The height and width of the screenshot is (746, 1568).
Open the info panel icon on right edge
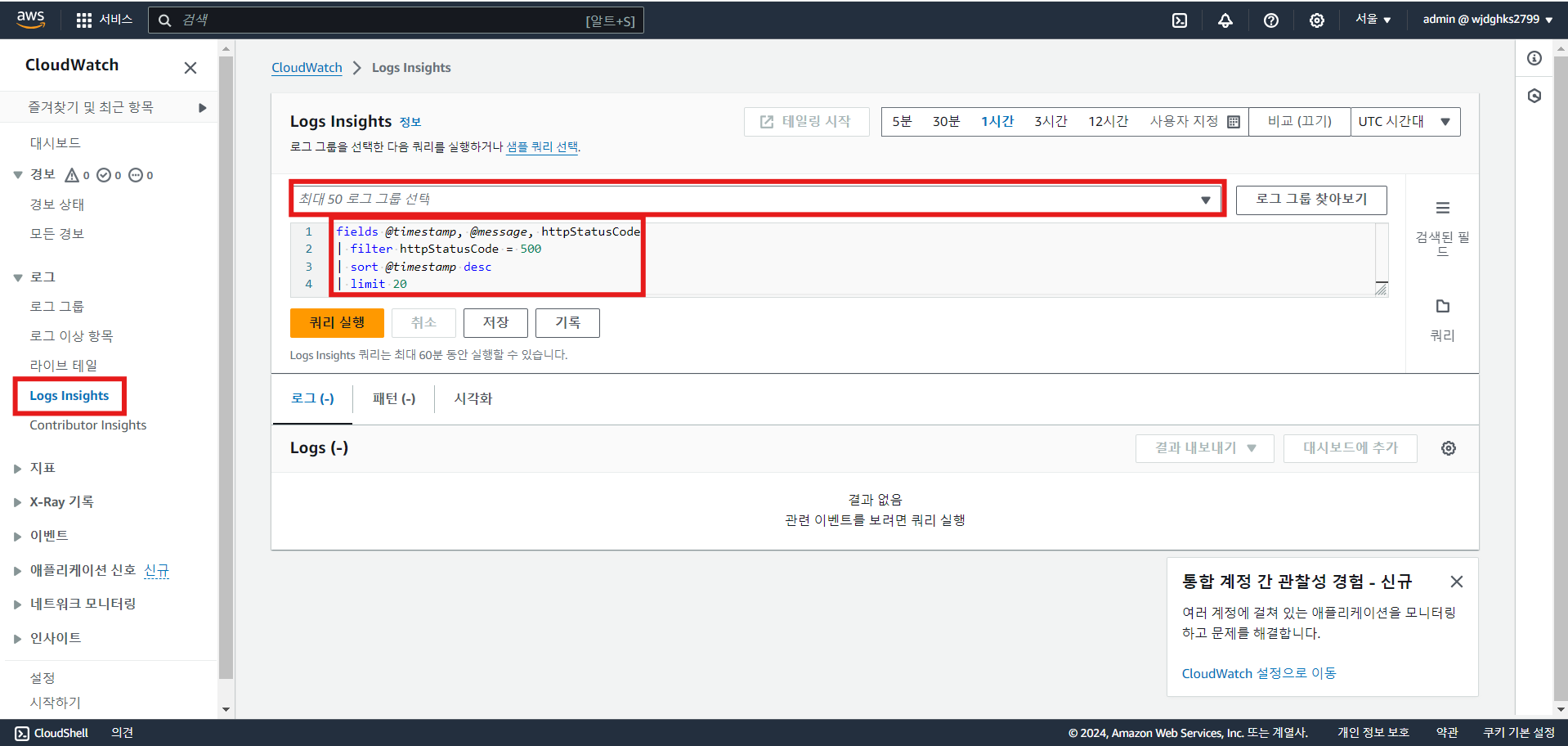click(1534, 58)
